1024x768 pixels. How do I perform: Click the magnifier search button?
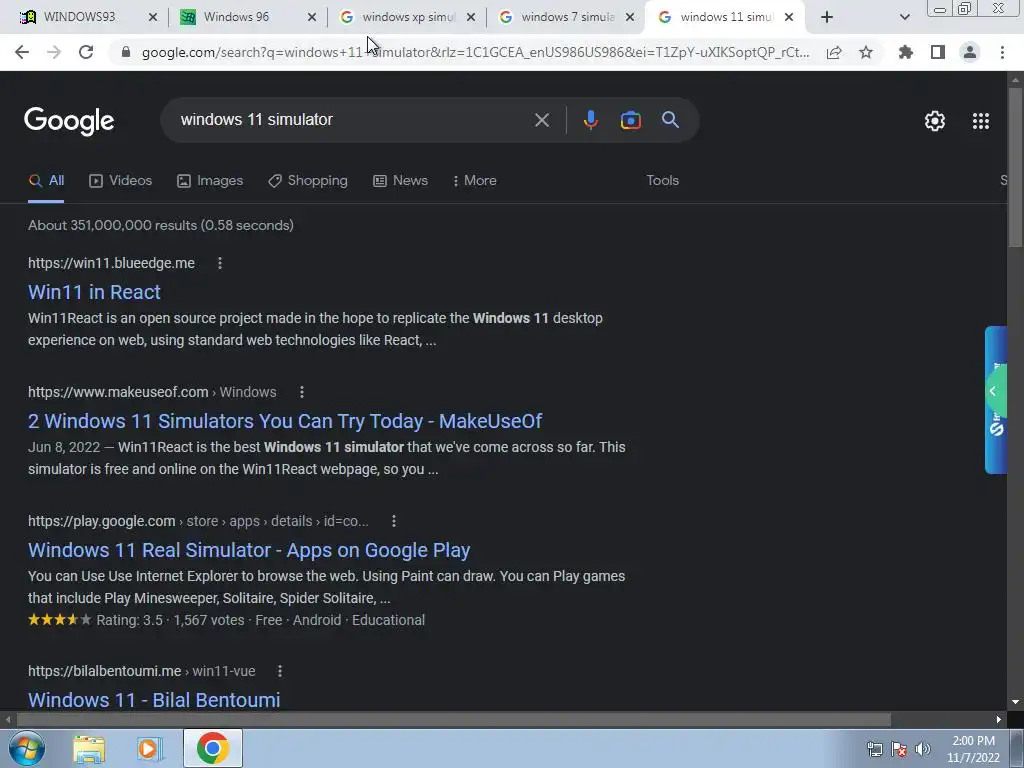(670, 120)
